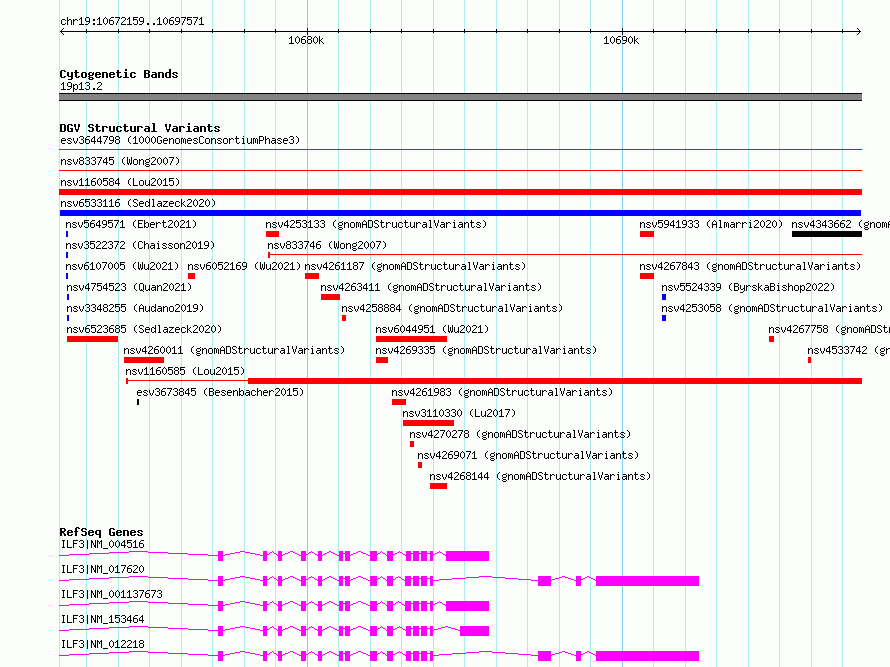Click the final exon of NM_153464
The image size is (890, 667).
point(475,631)
